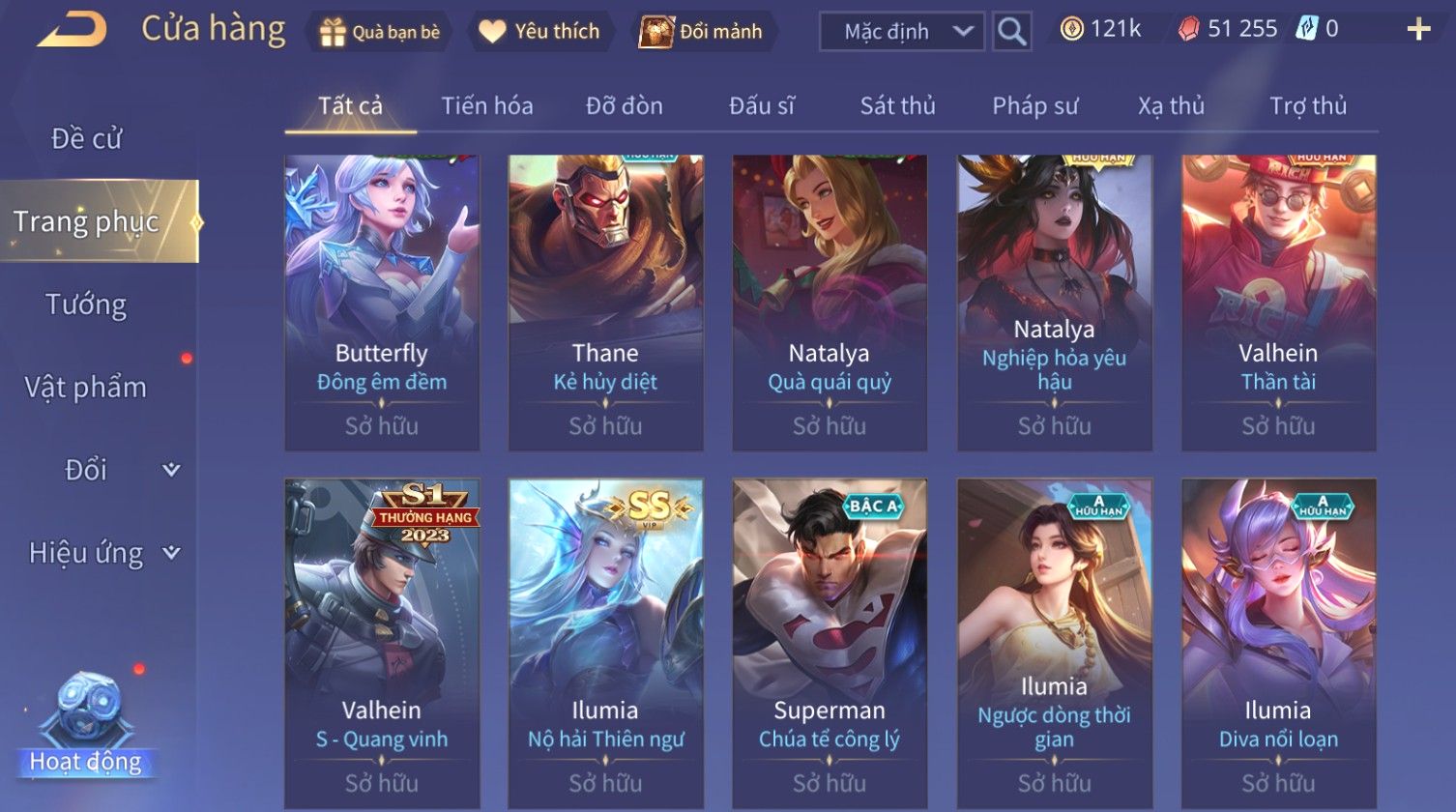Switch to the Sát thủ tab

click(x=898, y=105)
